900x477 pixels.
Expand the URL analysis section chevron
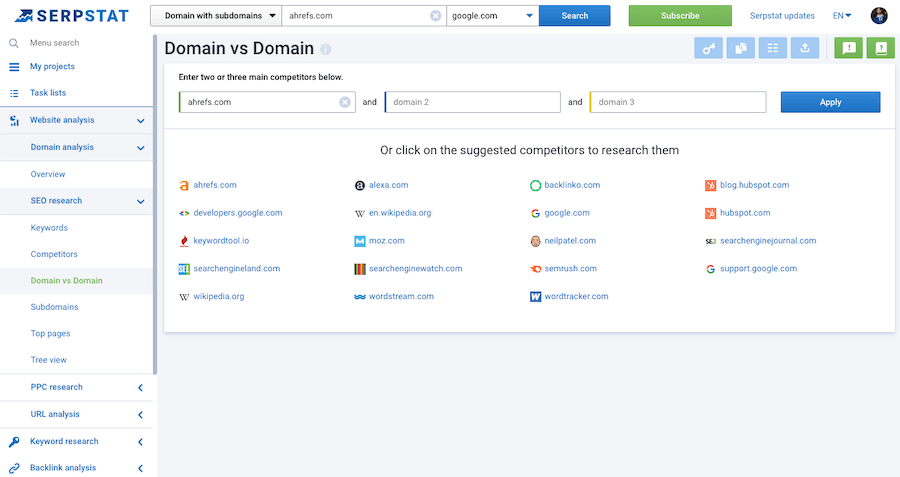(140, 414)
